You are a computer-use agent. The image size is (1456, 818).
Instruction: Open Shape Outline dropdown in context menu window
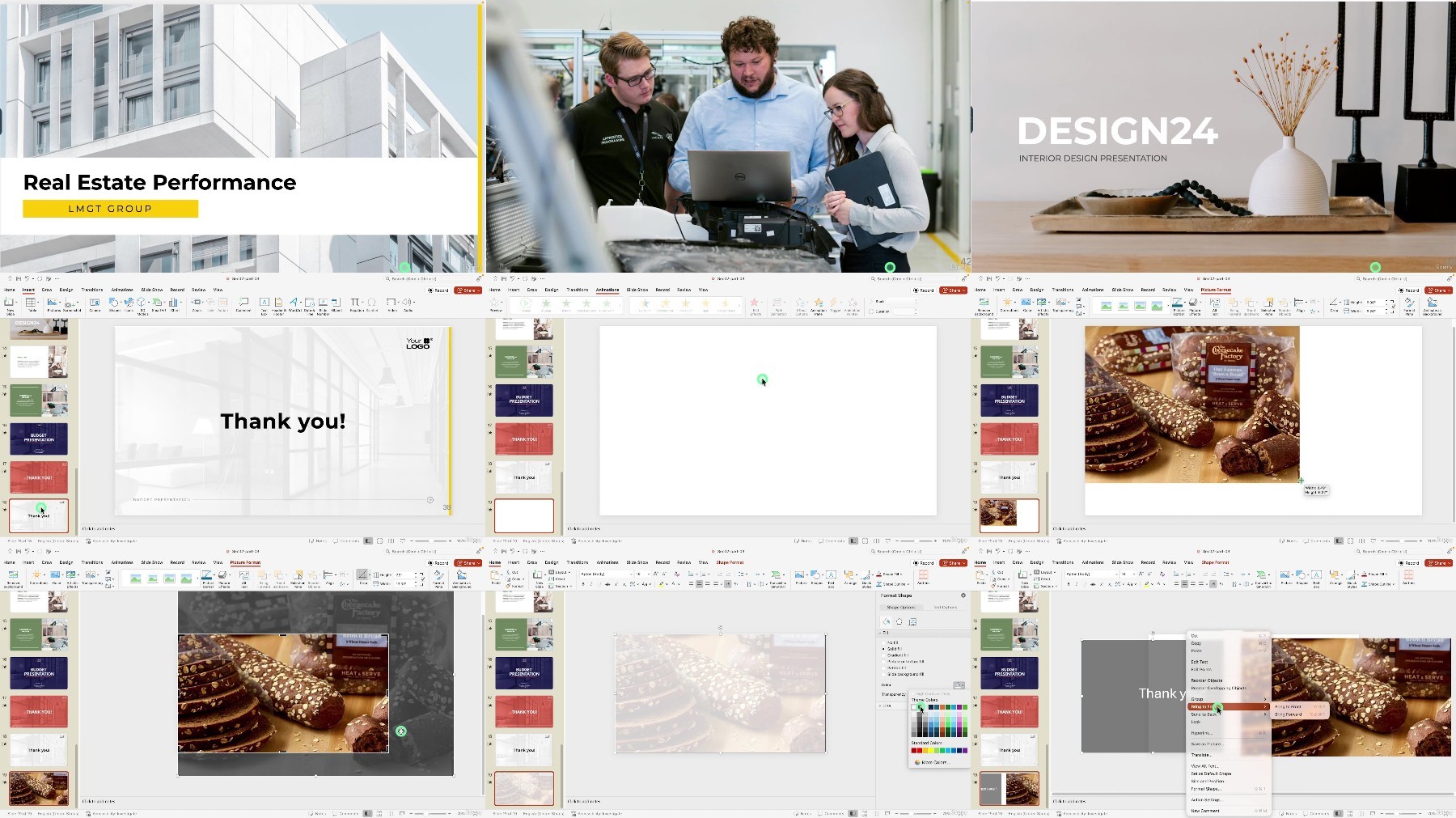pyautogui.click(x=1380, y=584)
